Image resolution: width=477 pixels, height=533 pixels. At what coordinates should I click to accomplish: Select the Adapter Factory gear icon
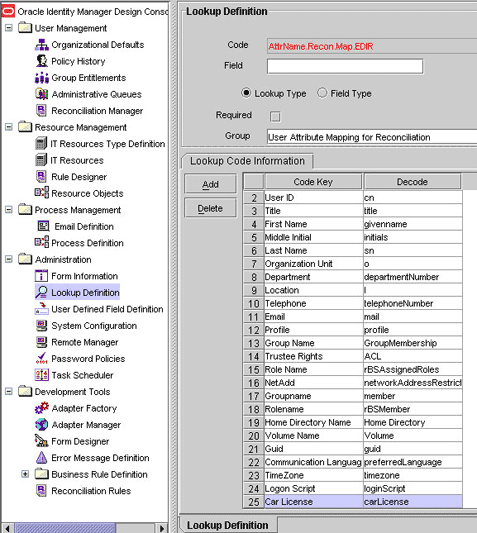coord(42,408)
